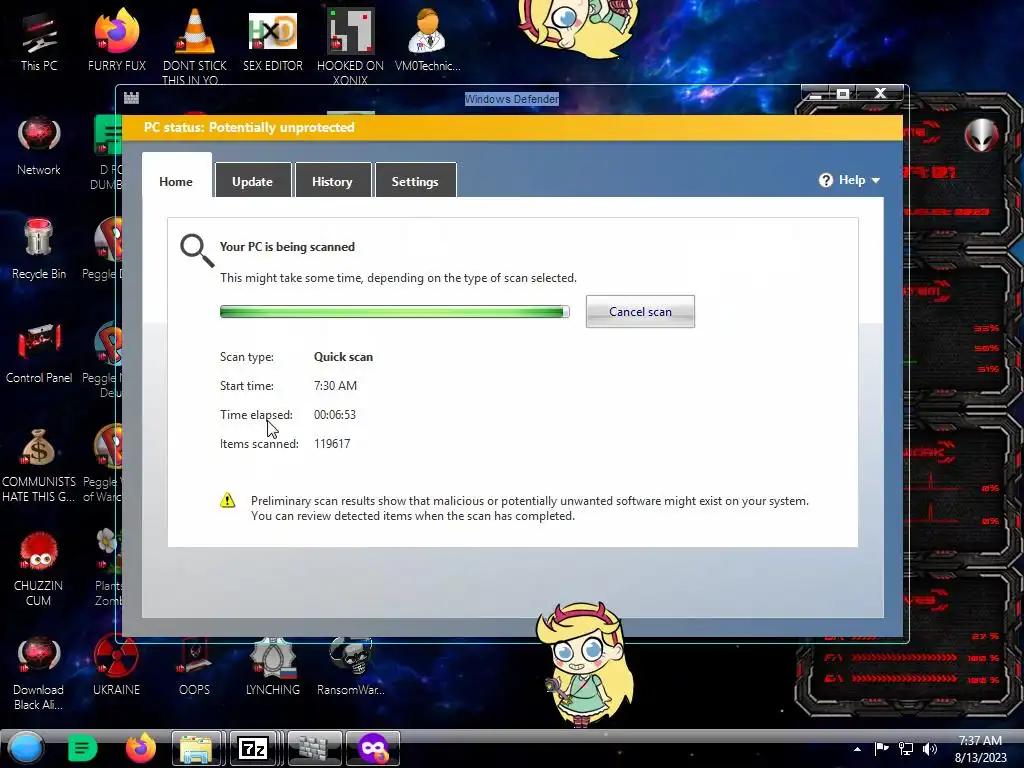Click the network tray icon
The width and height of the screenshot is (1024, 768).
pos(906,748)
